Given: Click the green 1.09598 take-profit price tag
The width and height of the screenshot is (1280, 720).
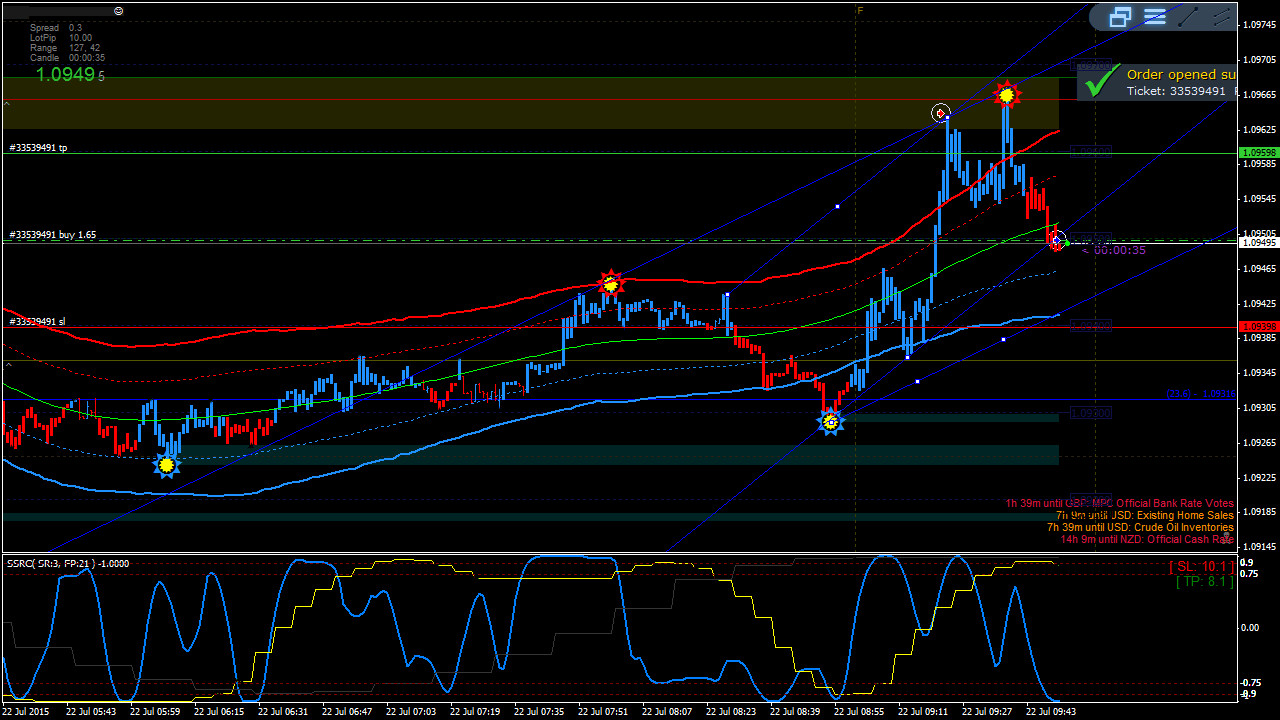Looking at the screenshot, I should 1258,153.
